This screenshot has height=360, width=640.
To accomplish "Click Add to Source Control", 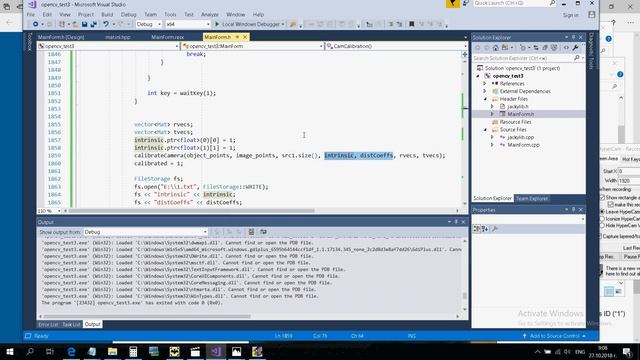I will 554,336.
